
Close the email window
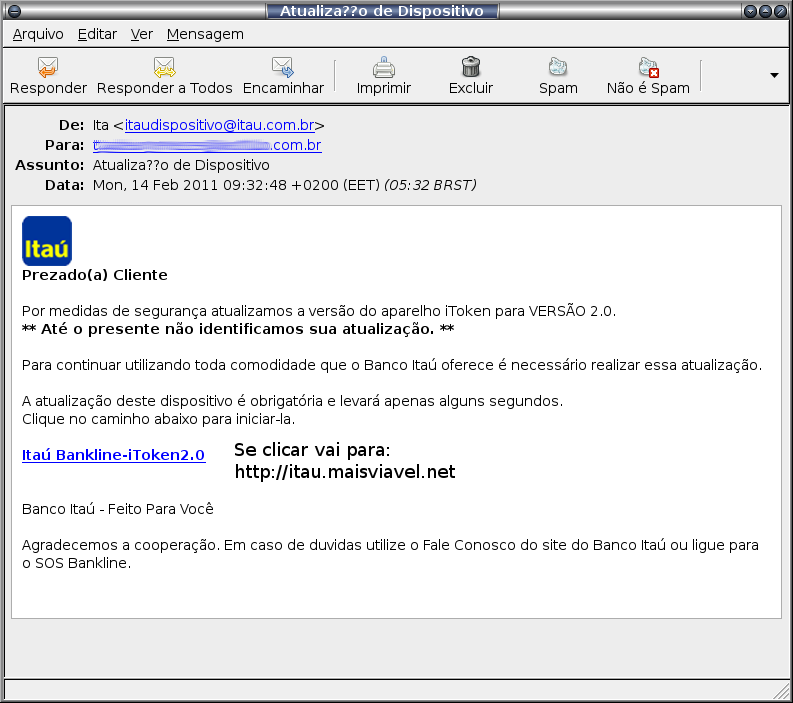click(x=781, y=11)
